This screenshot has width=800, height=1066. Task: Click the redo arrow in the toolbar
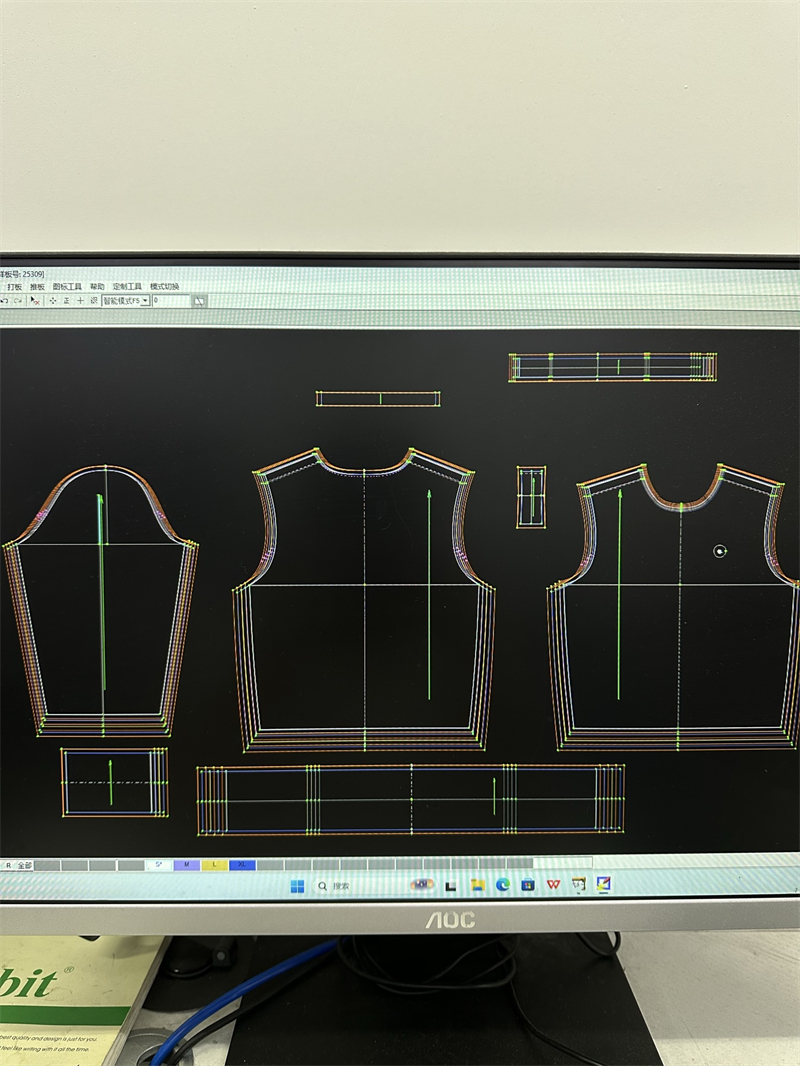click(x=18, y=300)
